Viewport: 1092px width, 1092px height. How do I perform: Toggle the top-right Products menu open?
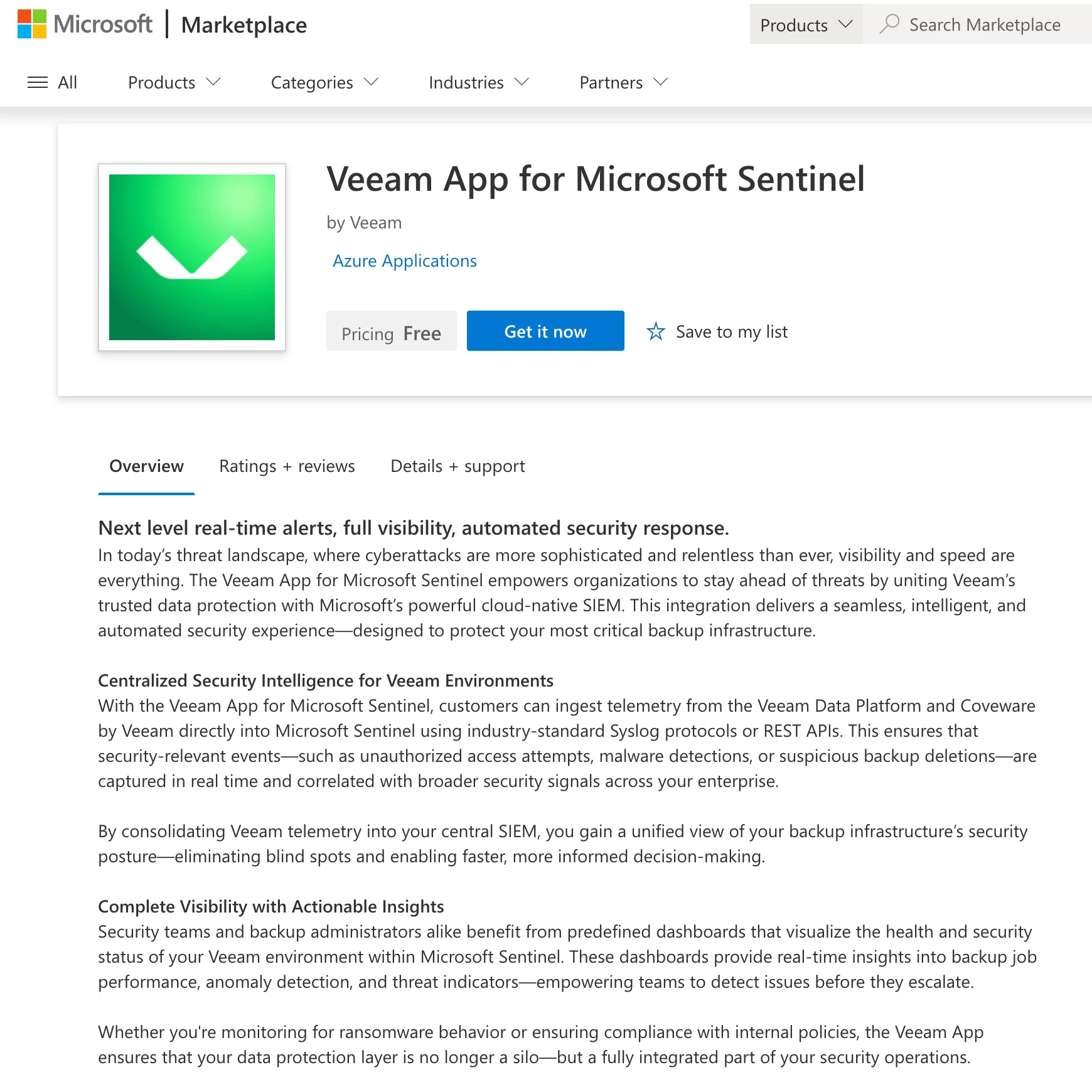805,24
